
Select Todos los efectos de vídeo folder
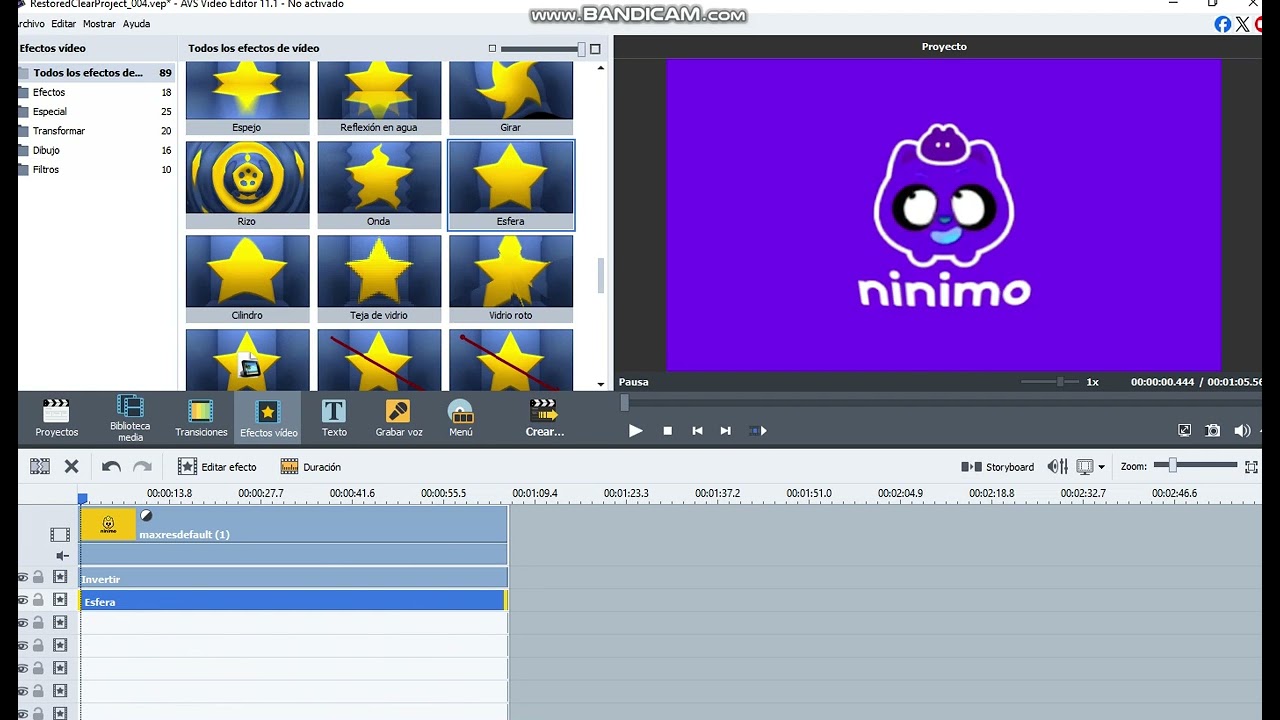click(x=96, y=73)
